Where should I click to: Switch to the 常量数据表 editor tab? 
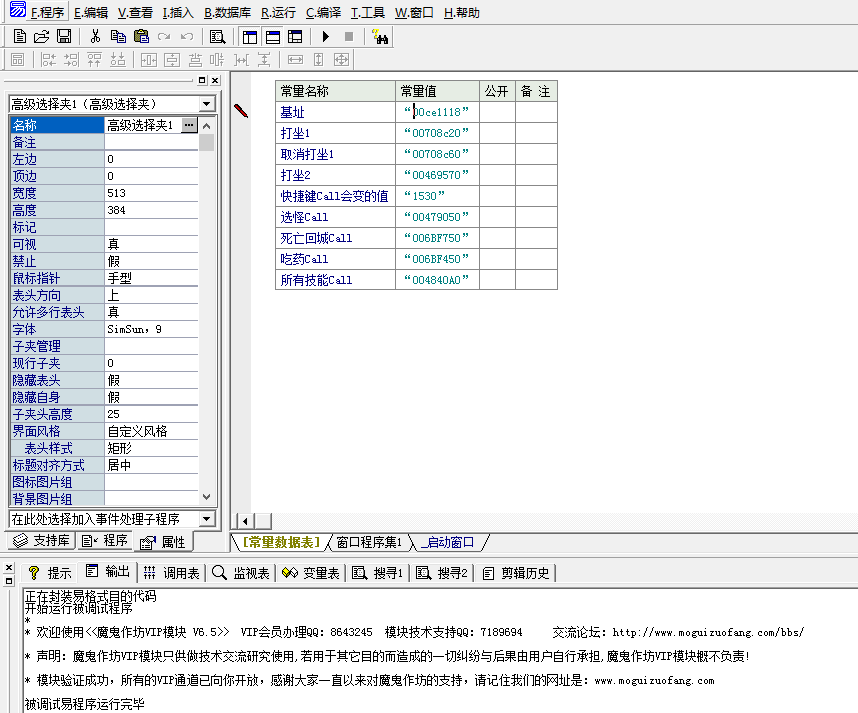(x=281, y=542)
